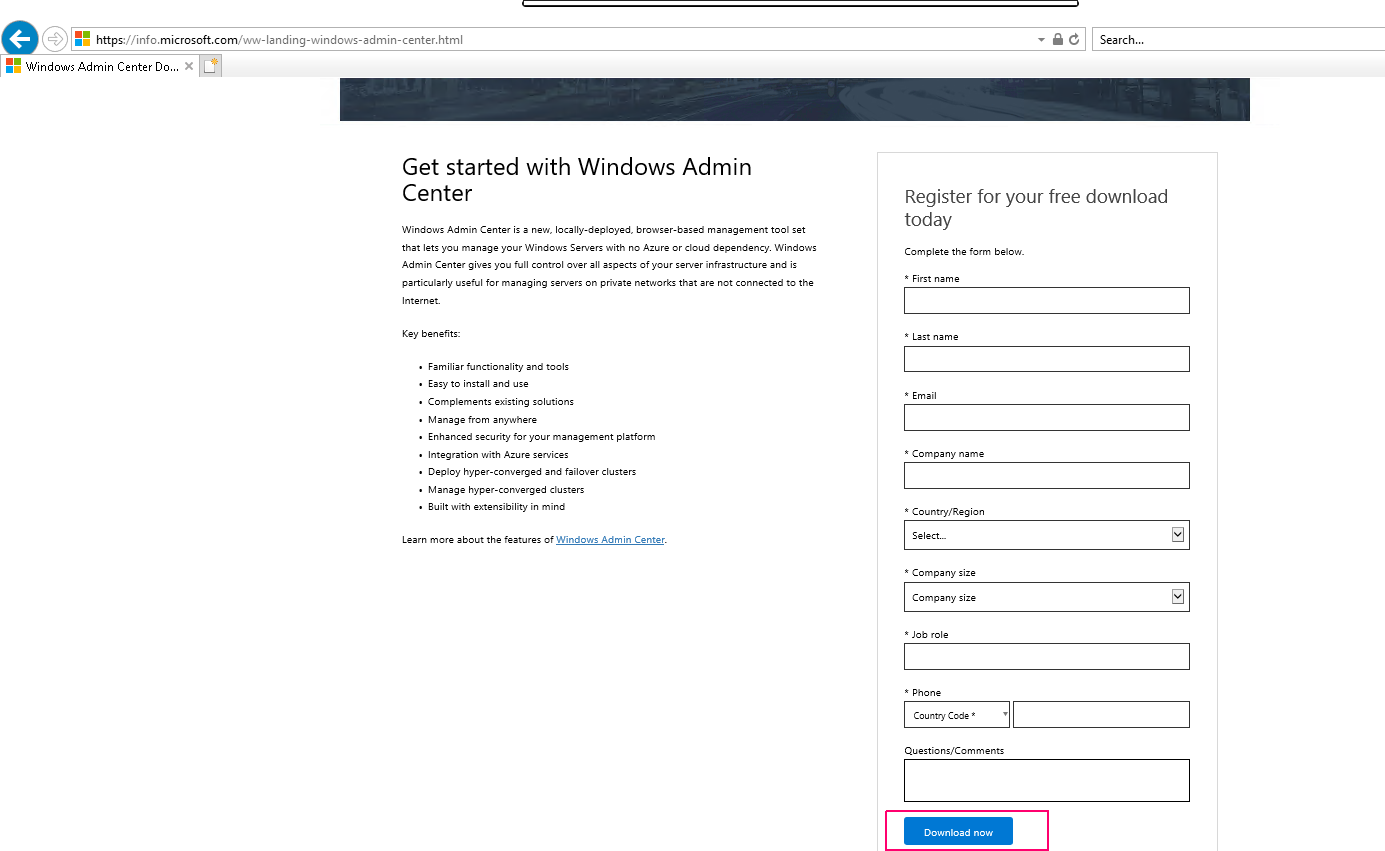The width and height of the screenshot is (1385, 851).
Task: Open the Country Code dropdown
Action: tap(957, 715)
